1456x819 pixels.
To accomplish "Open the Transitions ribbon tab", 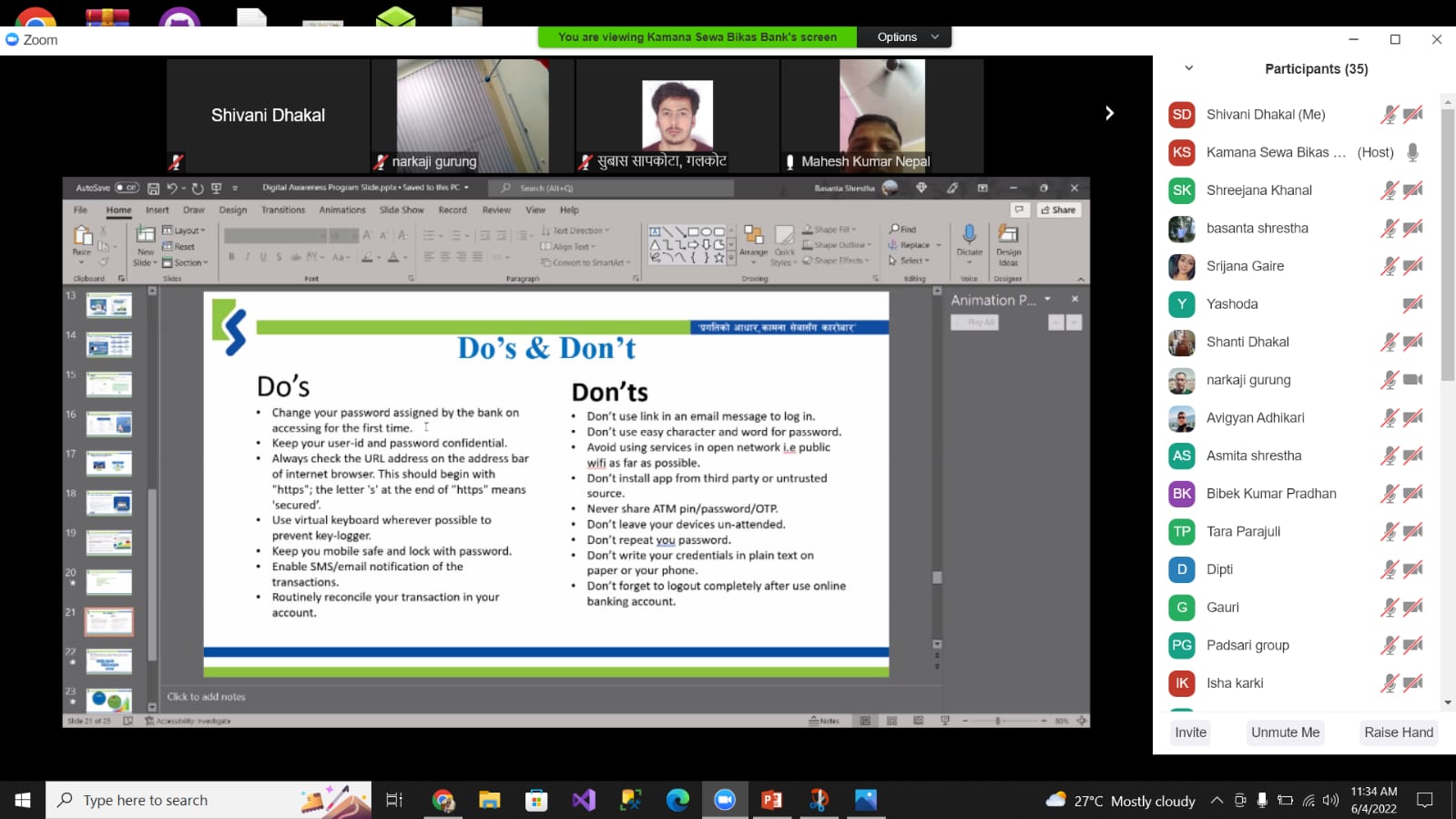I will click(283, 210).
